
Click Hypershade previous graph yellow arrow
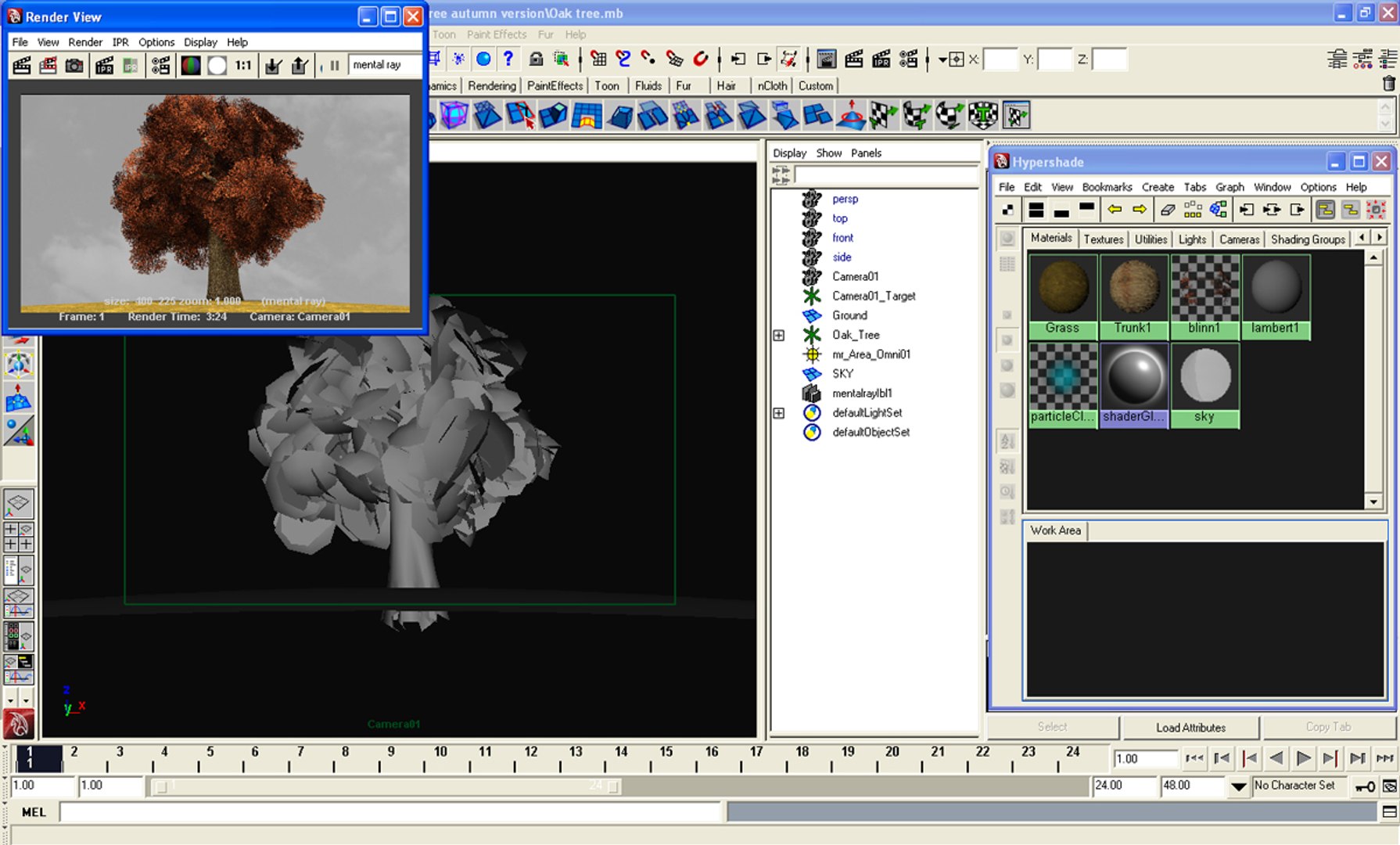point(1115,210)
